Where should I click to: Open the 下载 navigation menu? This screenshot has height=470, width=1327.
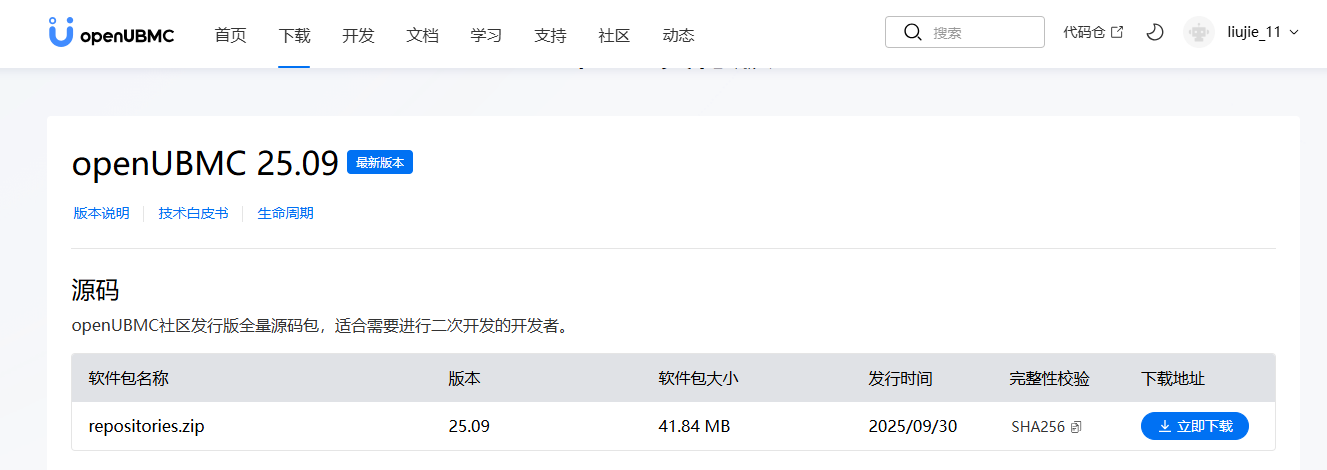[294, 36]
